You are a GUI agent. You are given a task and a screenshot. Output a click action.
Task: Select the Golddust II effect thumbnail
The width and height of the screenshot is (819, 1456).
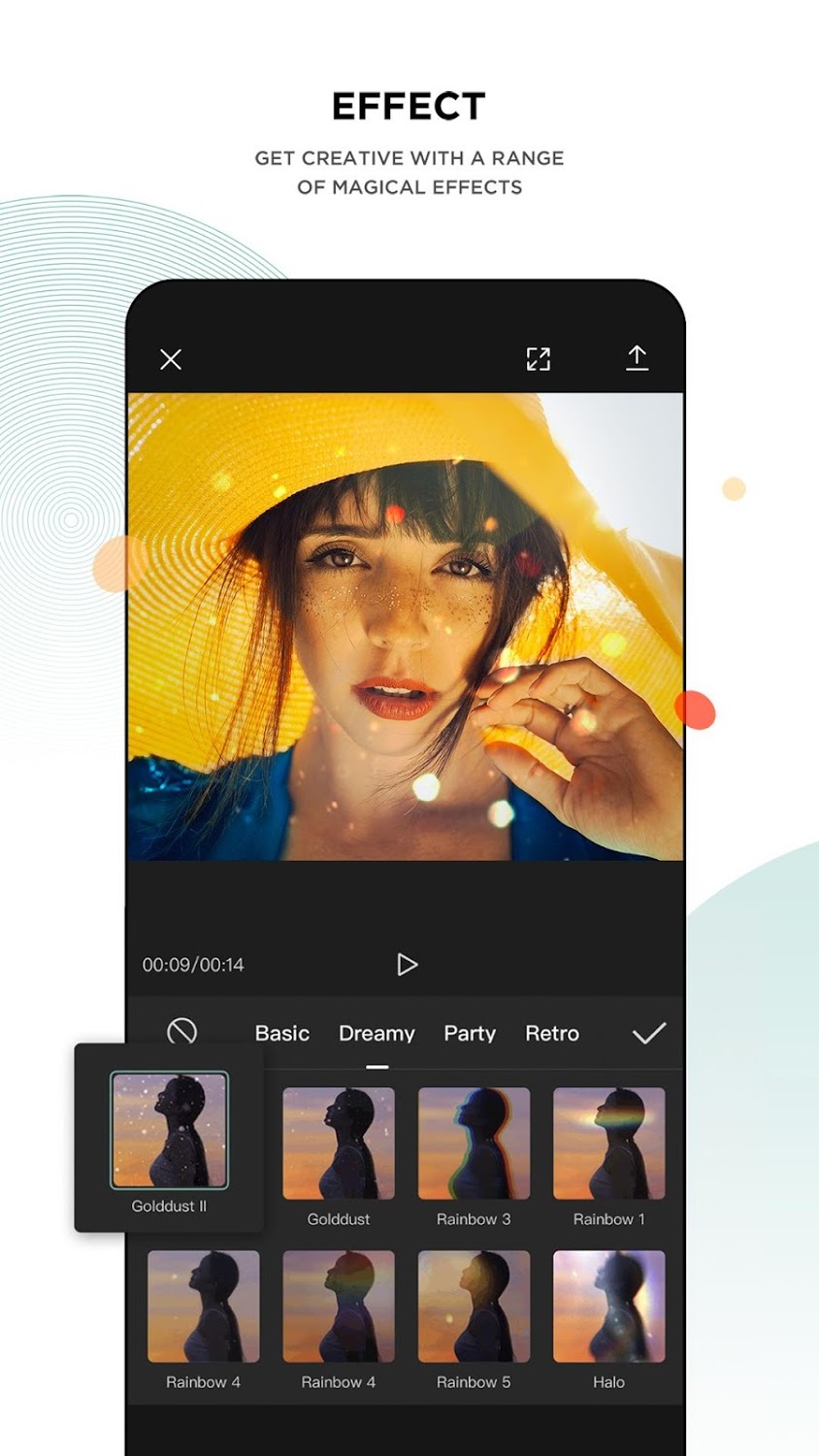169,1131
